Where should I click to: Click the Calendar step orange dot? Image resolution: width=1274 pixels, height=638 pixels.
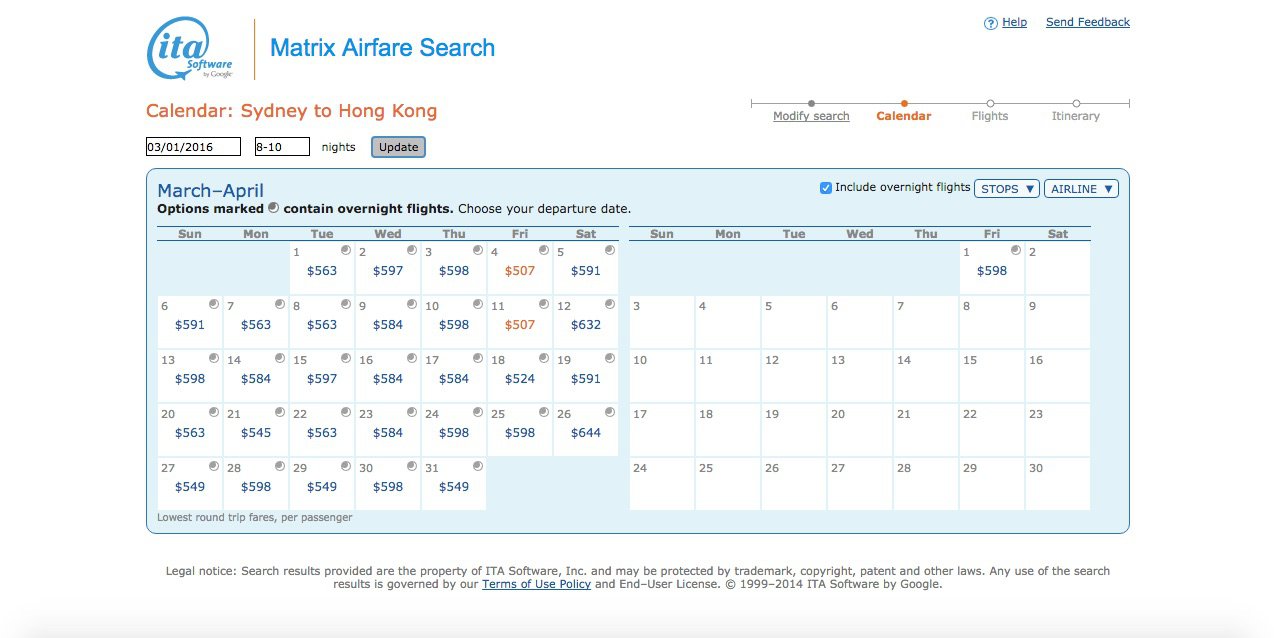pyautogui.click(x=904, y=103)
